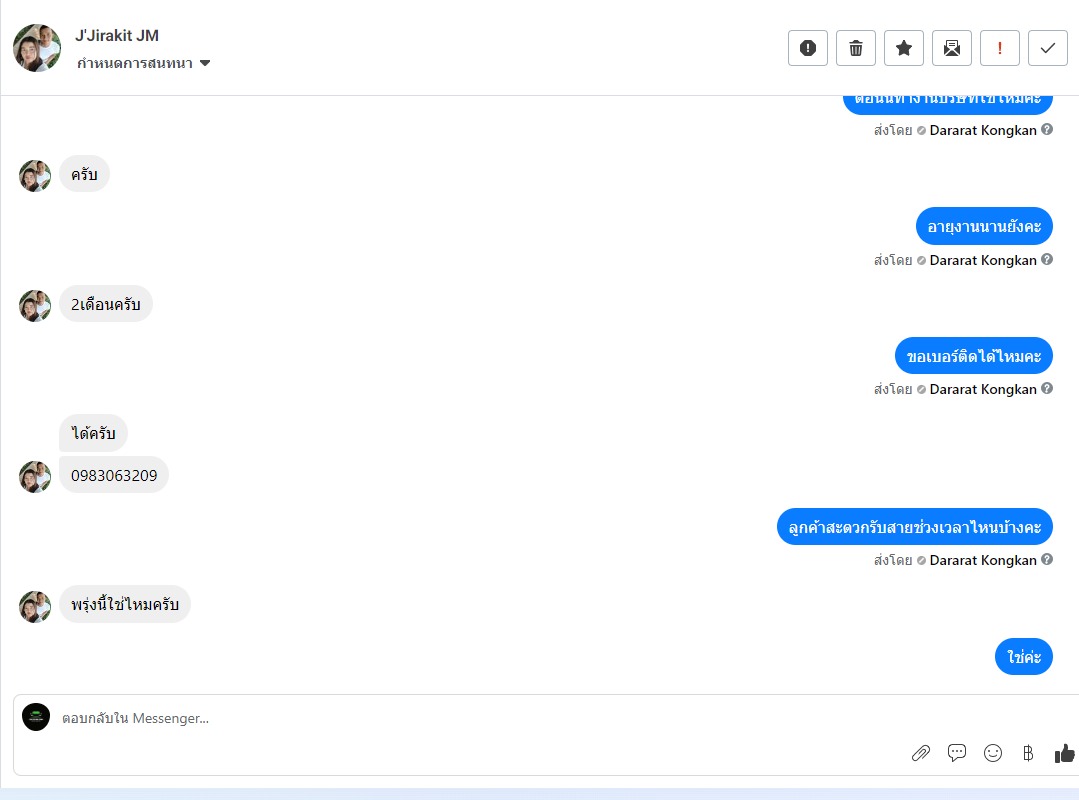The image size is (1079, 800).
Task: Click the spam report exclamation circle icon
Action: pyautogui.click(x=807, y=48)
